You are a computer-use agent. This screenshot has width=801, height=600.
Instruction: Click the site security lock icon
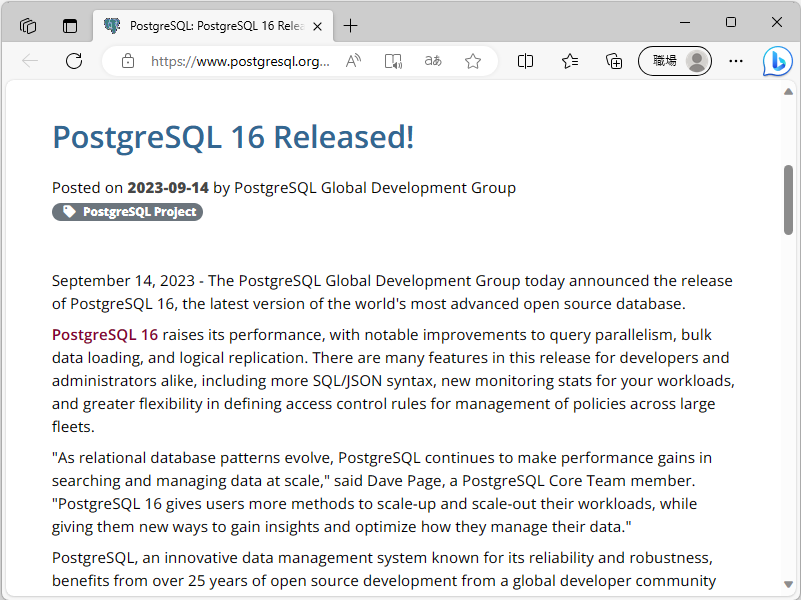tap(127, 61)
